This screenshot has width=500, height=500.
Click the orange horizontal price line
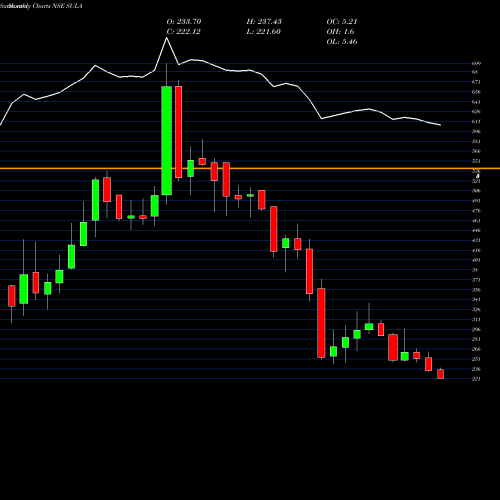pyautogui.click(x=250, y=169)
